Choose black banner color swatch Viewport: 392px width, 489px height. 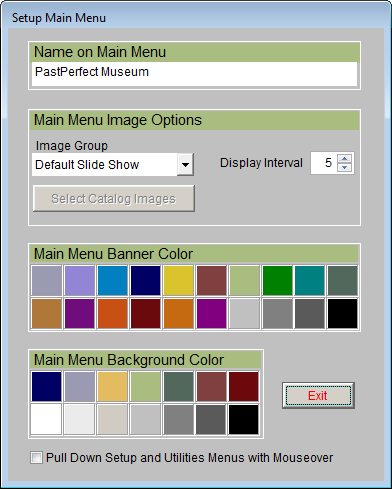pyautogui.click(x=343, y=314)
